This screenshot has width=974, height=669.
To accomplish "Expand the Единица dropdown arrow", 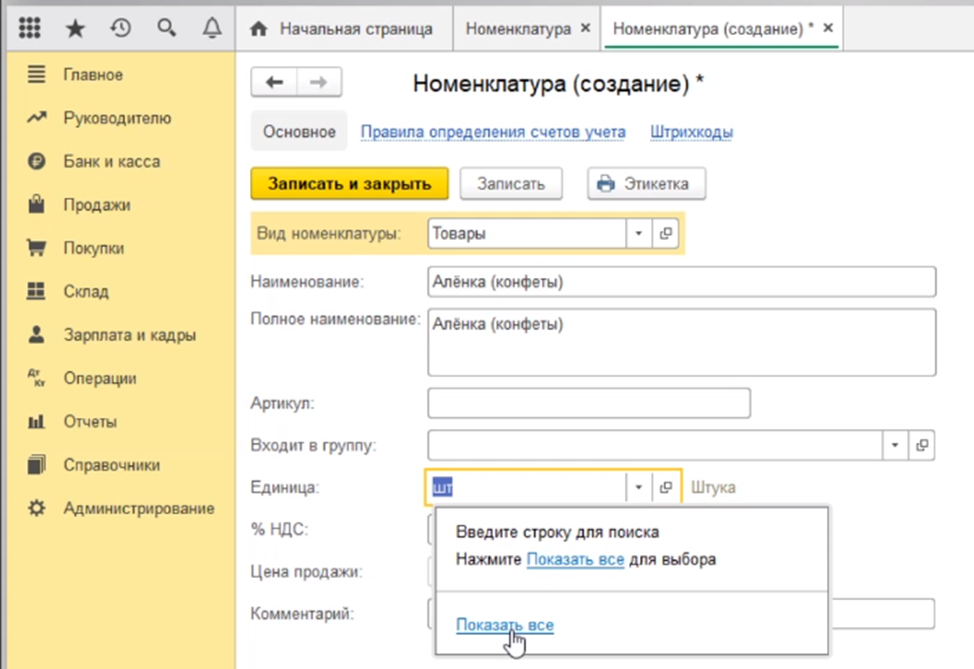I will tap(639, 488).
